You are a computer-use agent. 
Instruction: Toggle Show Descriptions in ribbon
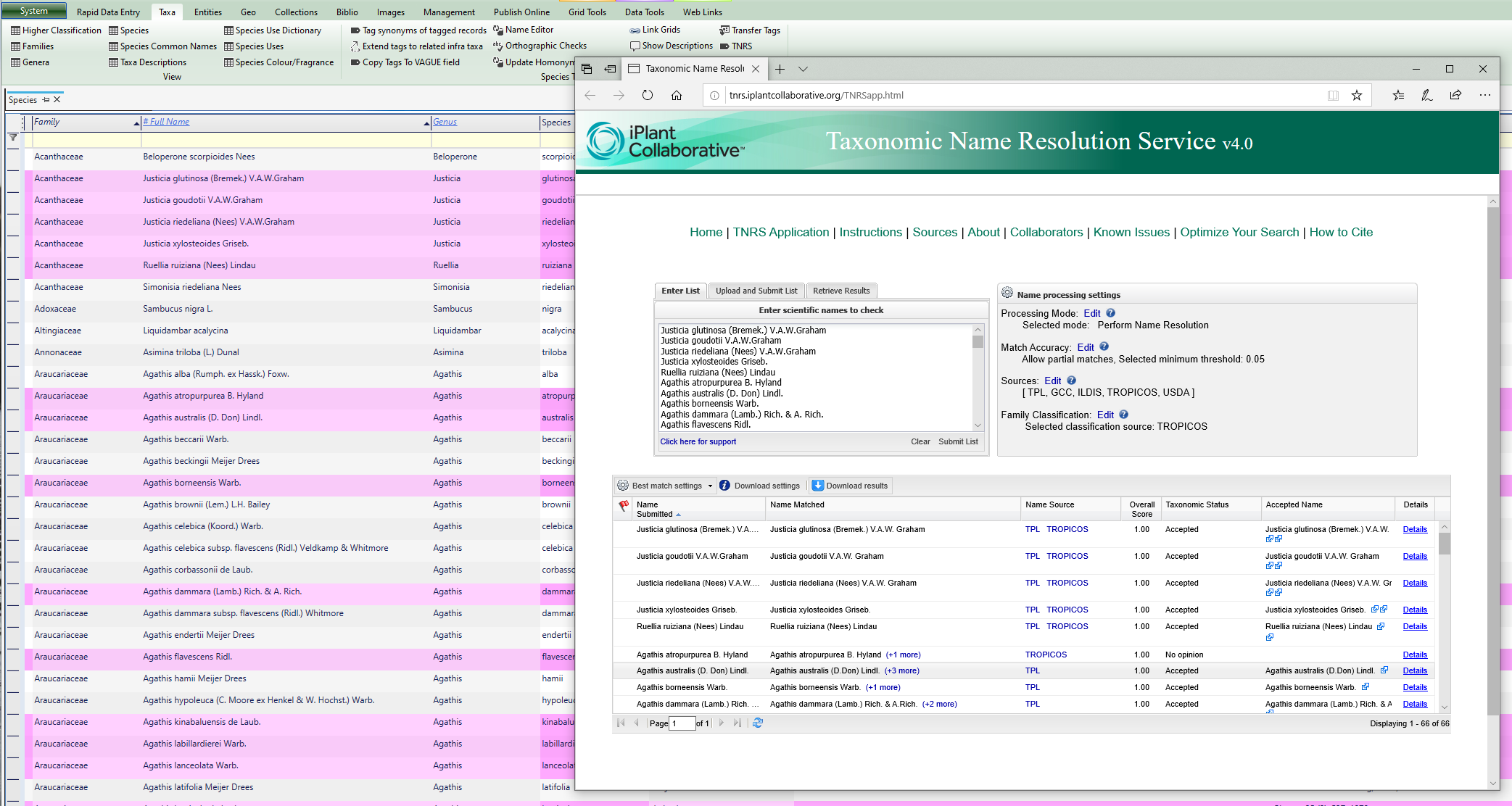pos(671,46)
